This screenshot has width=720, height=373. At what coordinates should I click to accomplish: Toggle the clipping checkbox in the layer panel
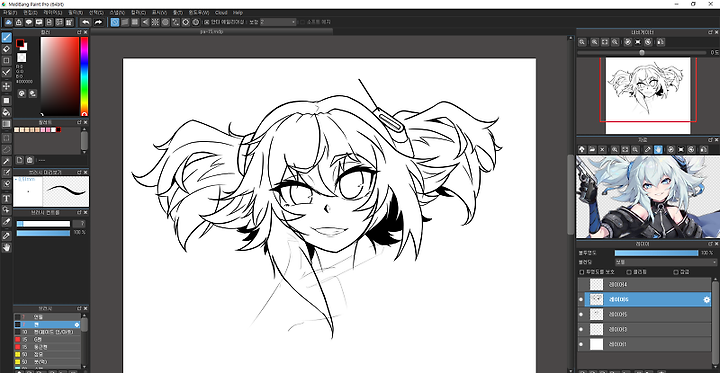click(x=629, y=272)
